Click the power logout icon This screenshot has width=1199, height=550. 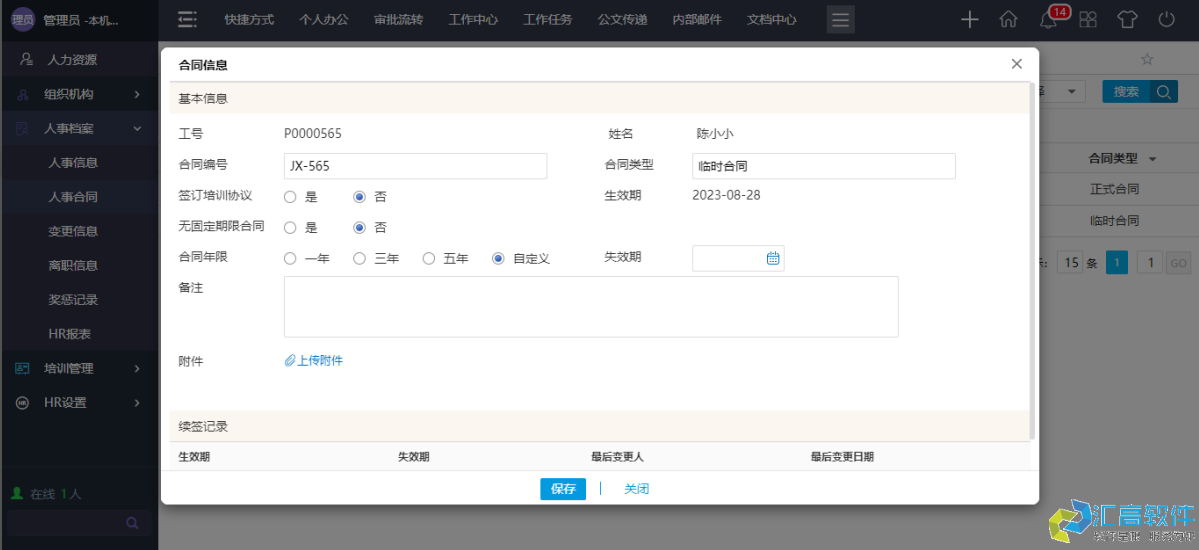pos(1166,19)
